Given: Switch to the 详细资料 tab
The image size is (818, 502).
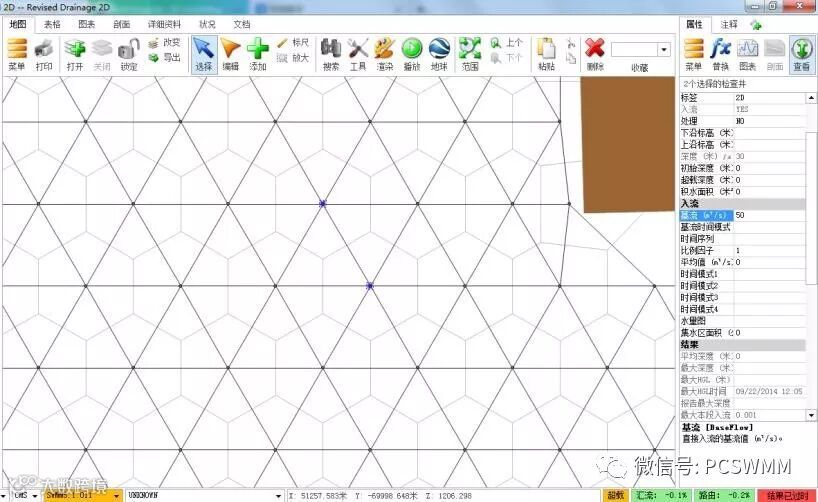Looking at the screenshot, I should [164, 24].
